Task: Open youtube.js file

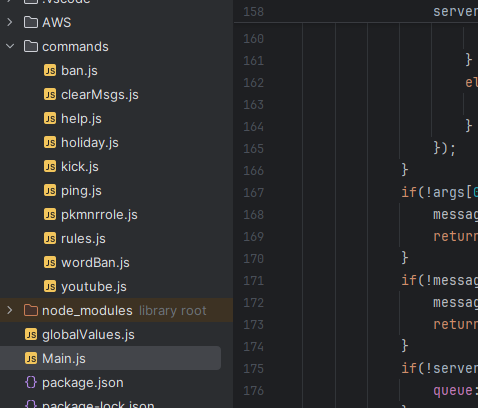Action: [94, 287]
